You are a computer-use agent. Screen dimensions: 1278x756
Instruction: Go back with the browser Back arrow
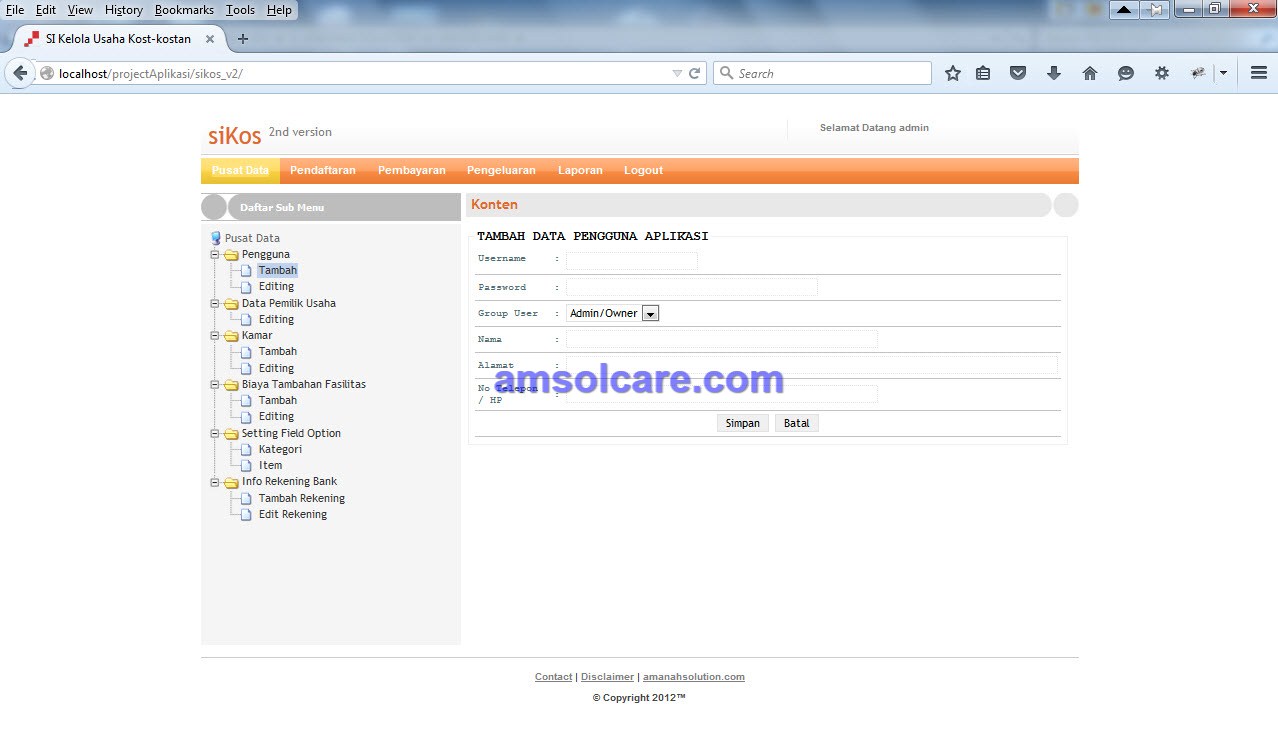[20, 73]
